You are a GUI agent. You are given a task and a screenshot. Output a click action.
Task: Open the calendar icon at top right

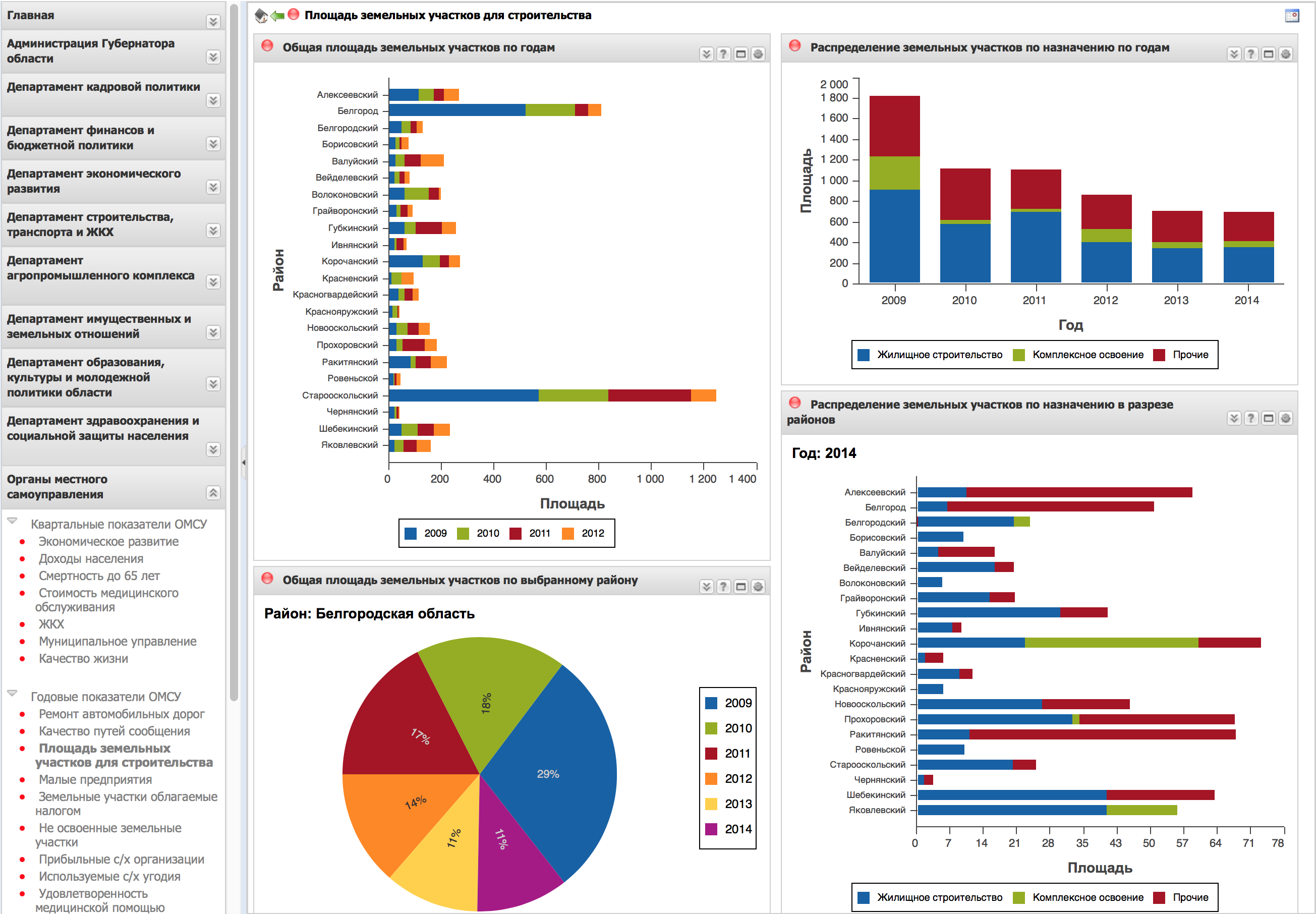1291,16
